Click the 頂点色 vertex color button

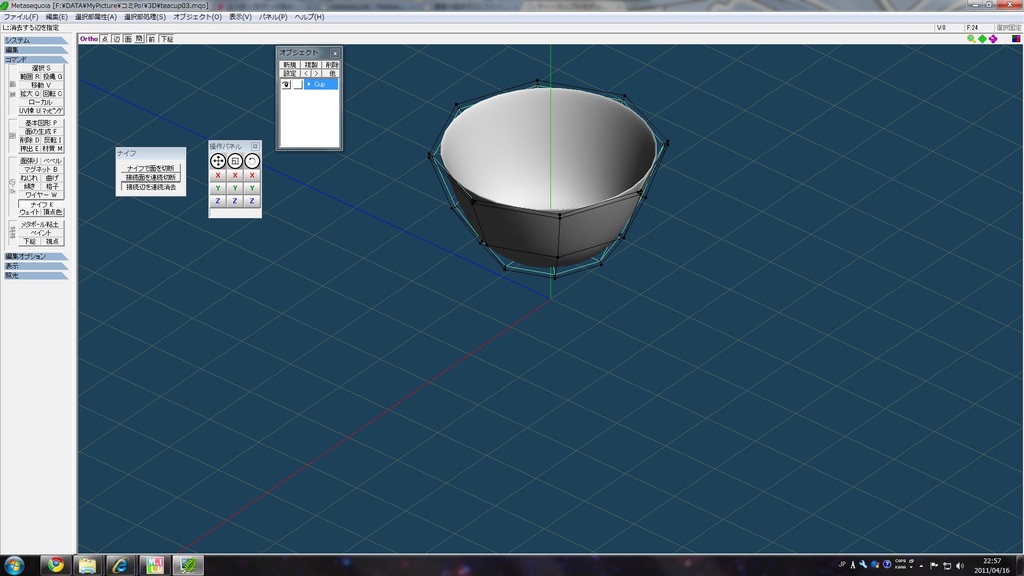(x=53, y=212)
